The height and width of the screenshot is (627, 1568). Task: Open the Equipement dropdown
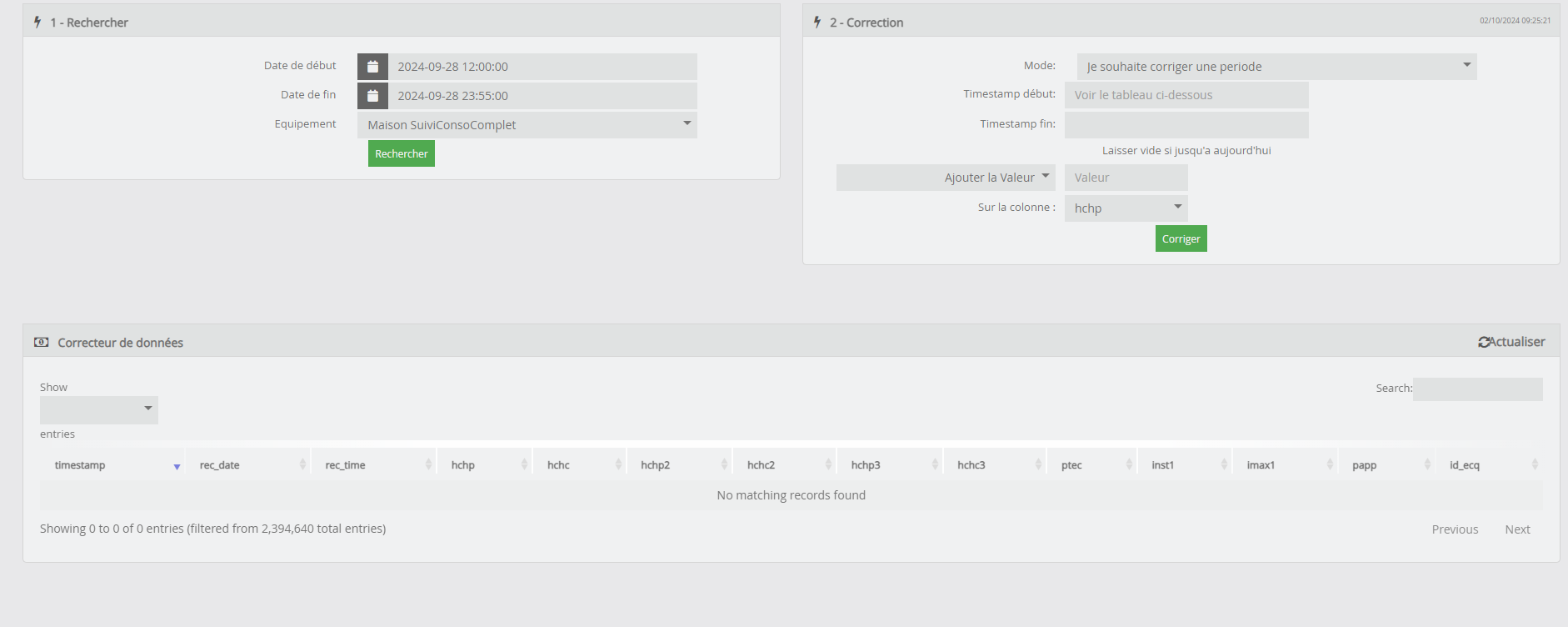(527, 125)
